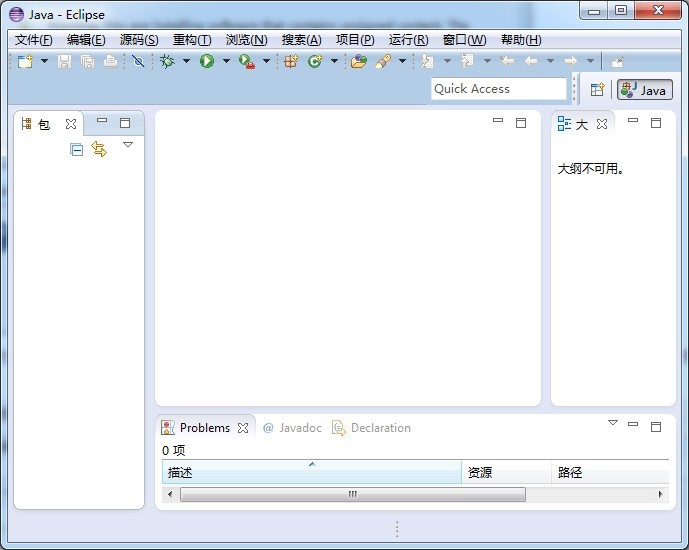689x550 pixels.
Task: Minimize the Outline view
Action: pos(633,120)
